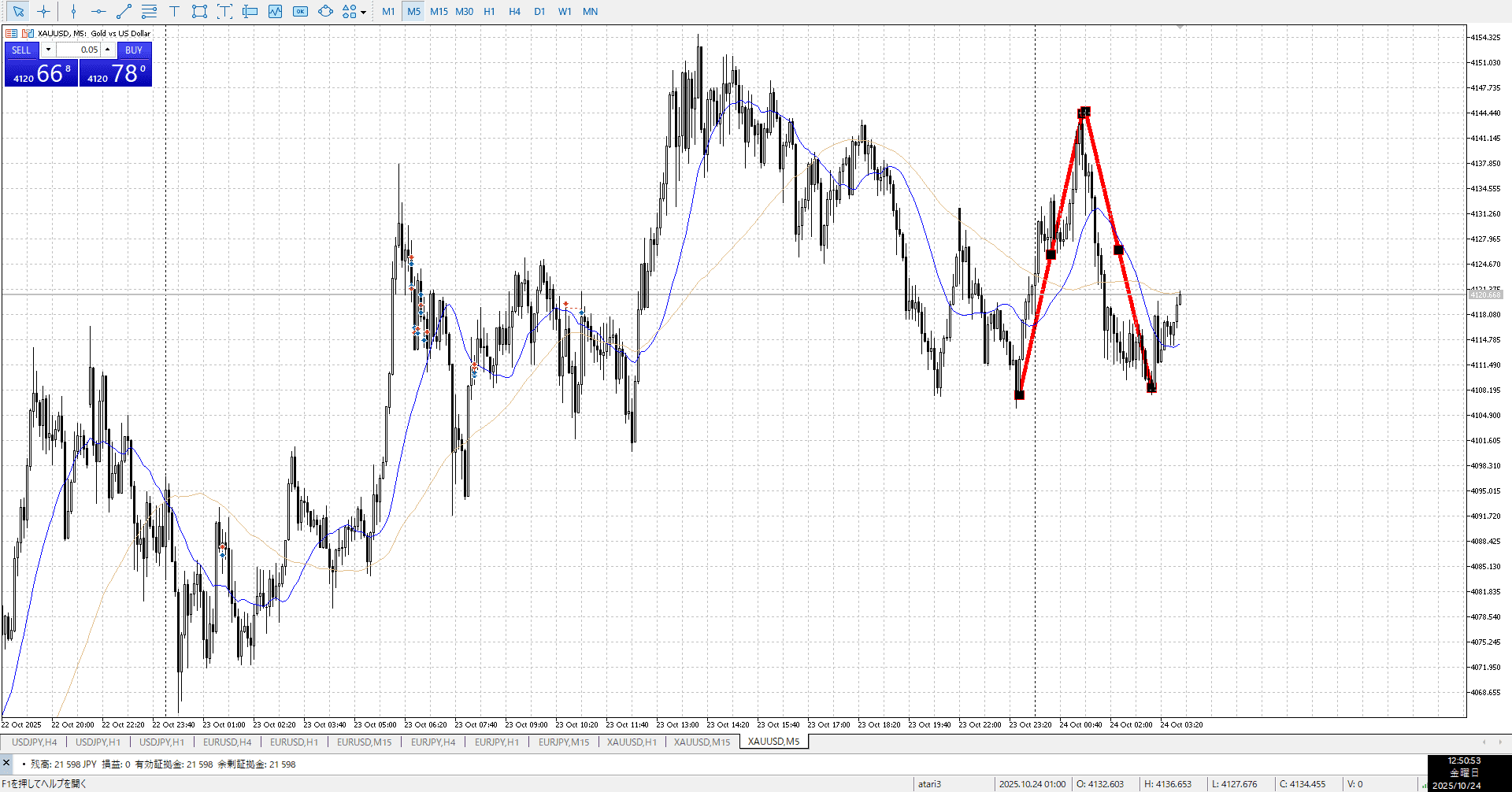
Task: Increase lot volume with up arrow
Action: tap(108, 50)
